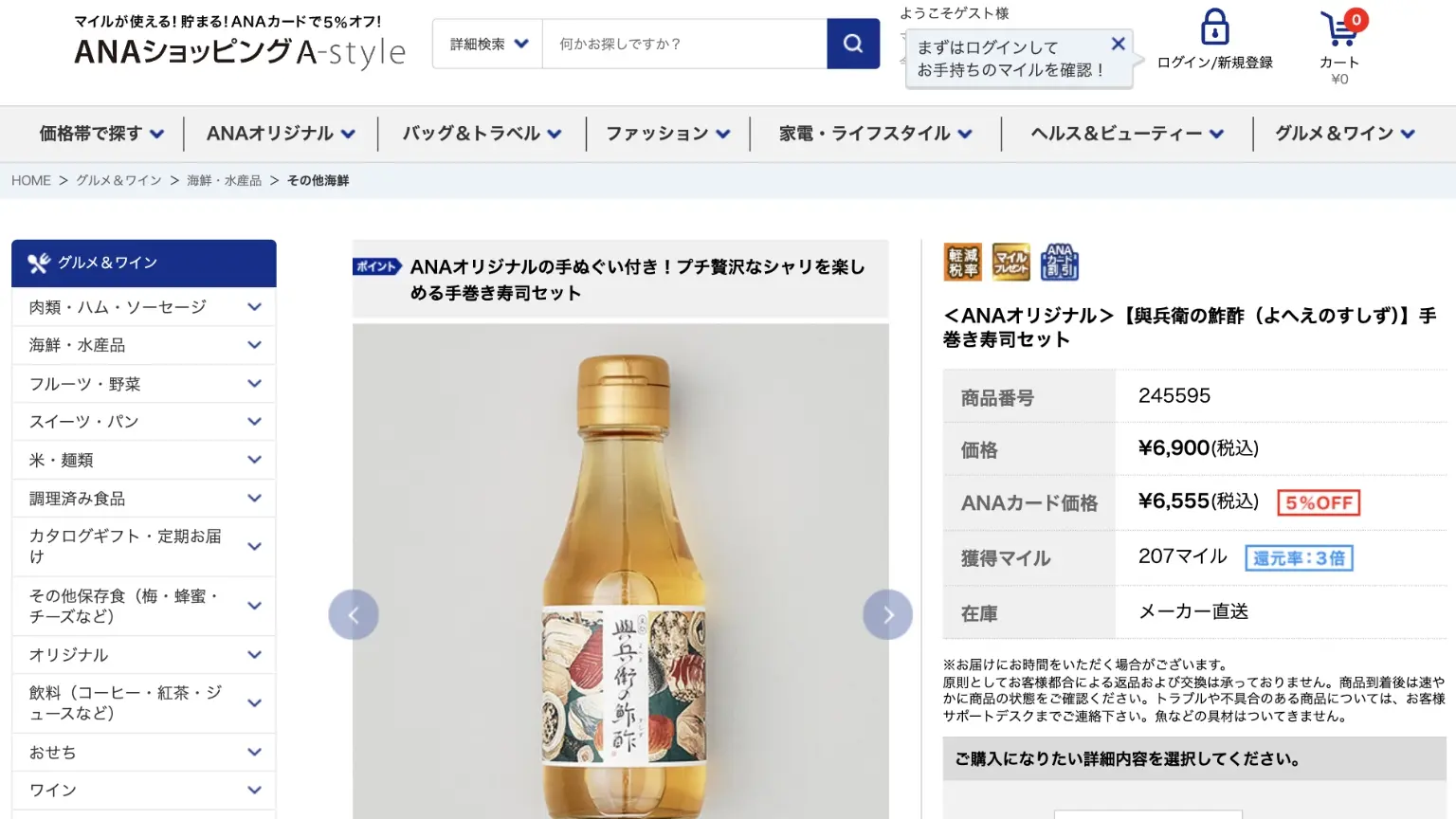Open the ファッション navigation menu
The width and height of the screenshot is (1456, 819).
pos(667,134)
